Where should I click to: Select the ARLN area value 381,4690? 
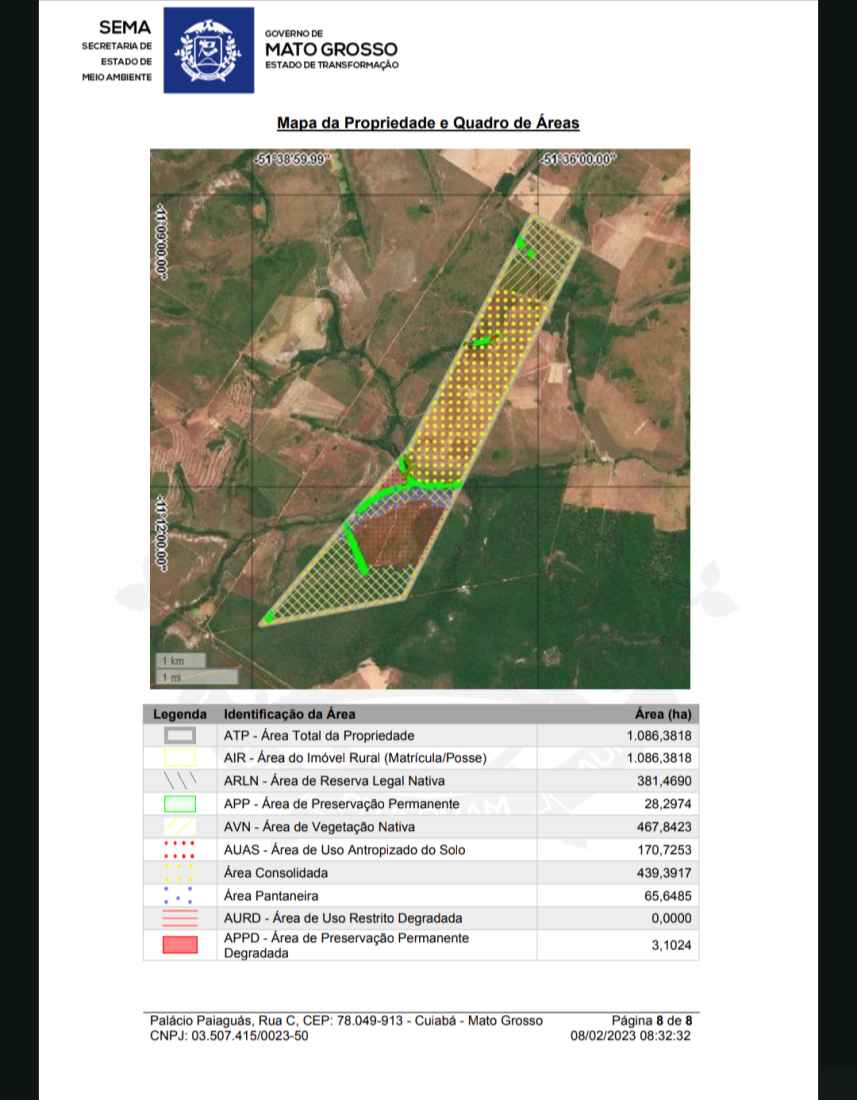pos(664,781)
